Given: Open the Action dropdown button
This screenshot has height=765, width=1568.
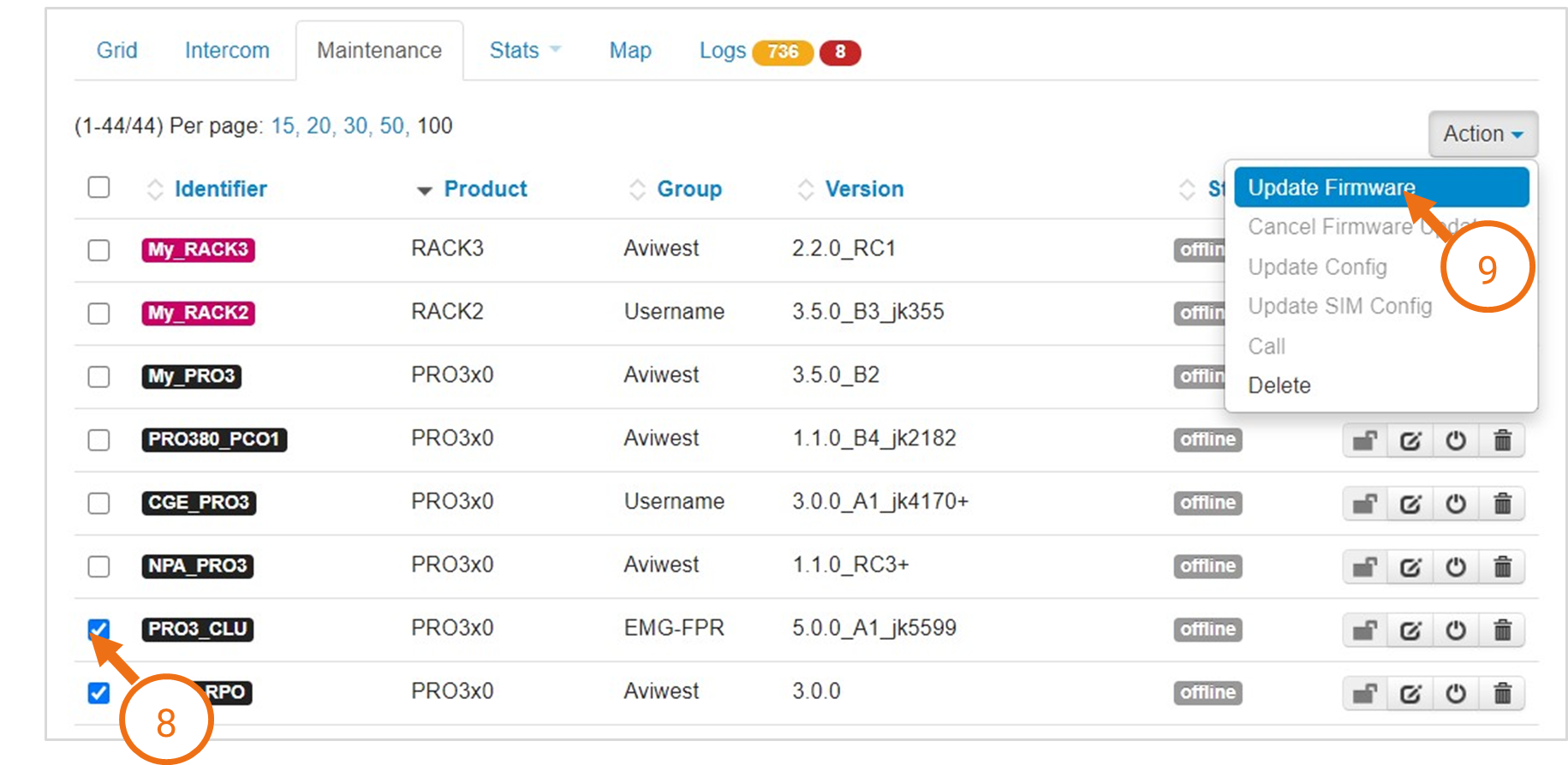Looking at the screenshot, I should [x=1482, y=134].
